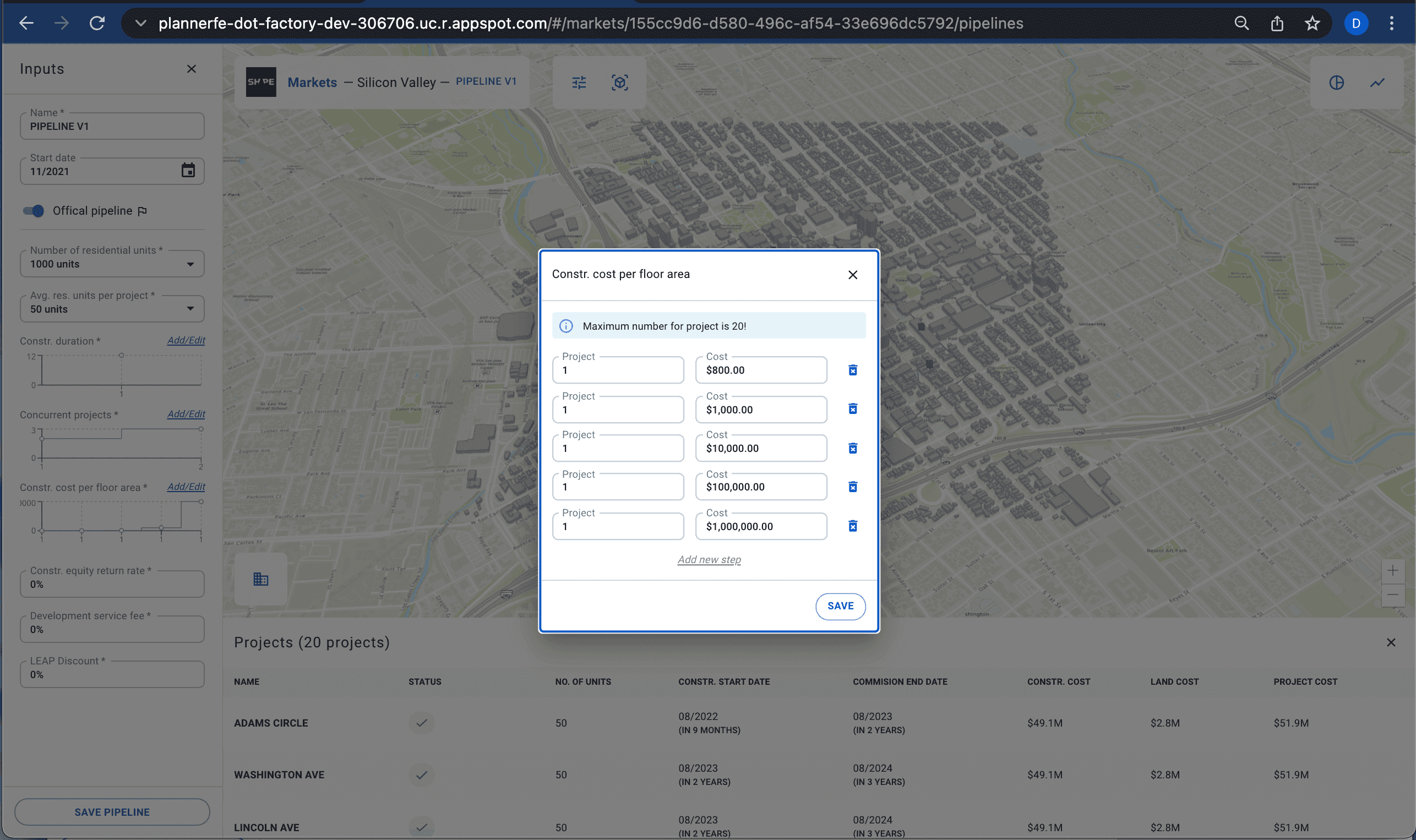Open the filter sliders icon in toolbar
This screenshot has width=1416, height=840.
coord(579,83)
